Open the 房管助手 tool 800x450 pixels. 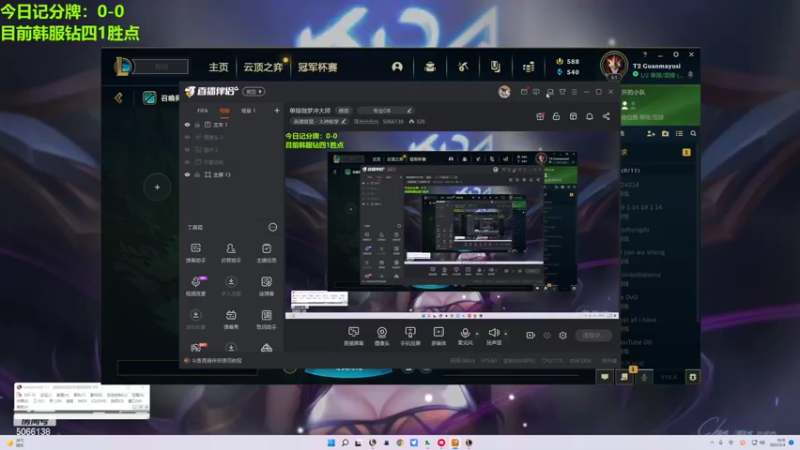[x=231, y=253]
